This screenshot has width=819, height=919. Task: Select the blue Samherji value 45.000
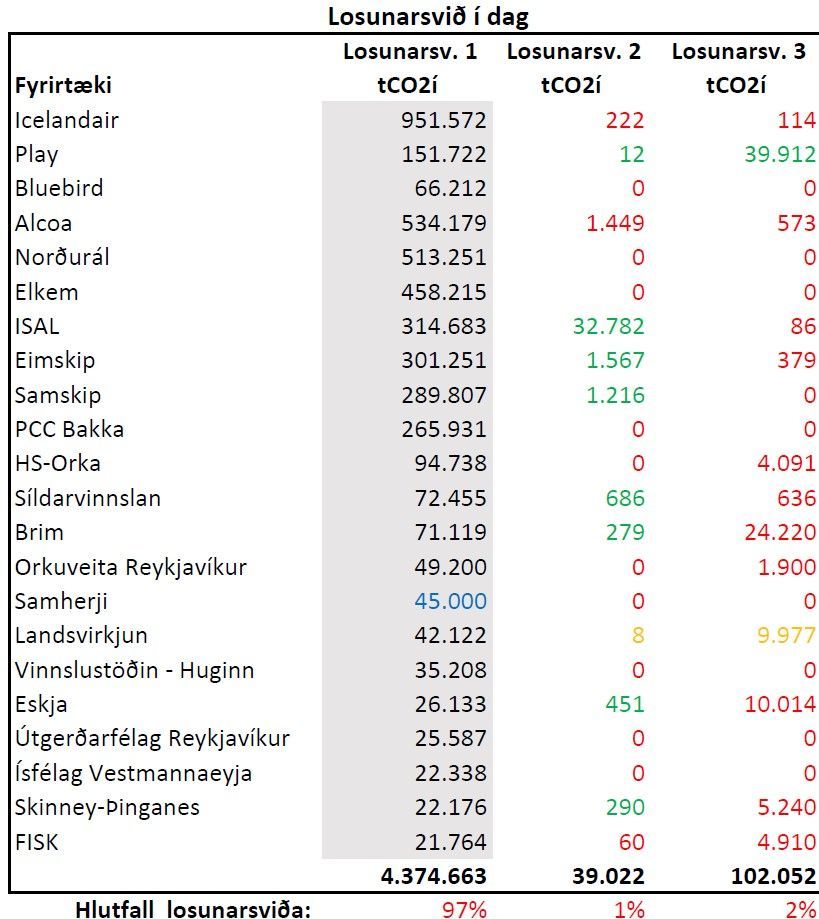click(450, 601)
